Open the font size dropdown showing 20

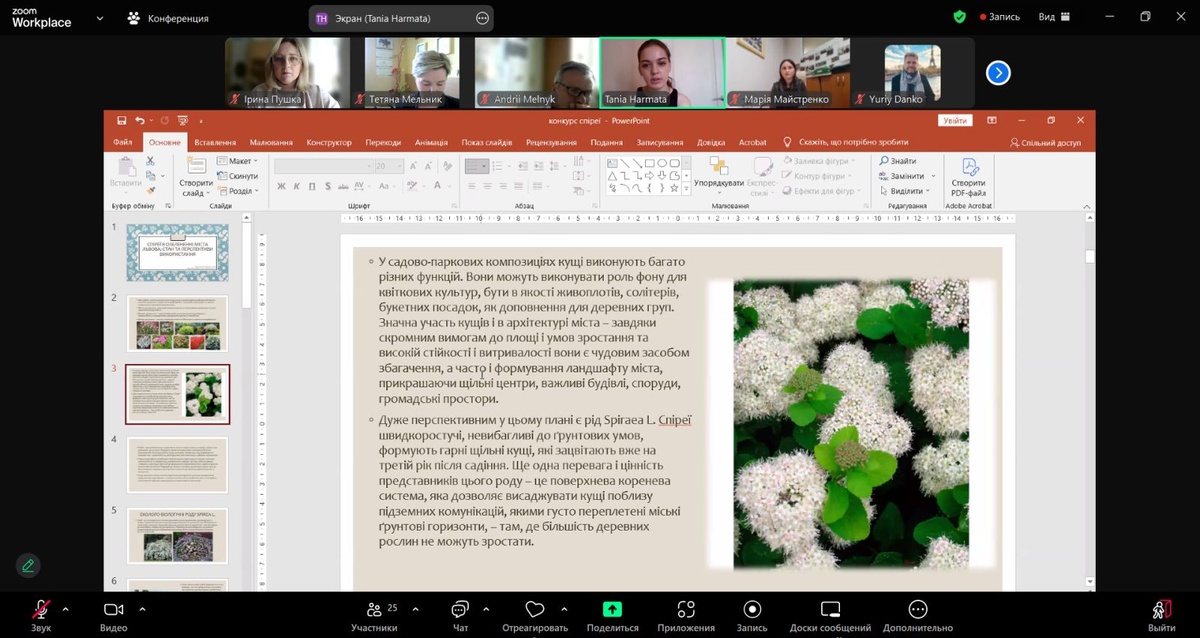388,166
